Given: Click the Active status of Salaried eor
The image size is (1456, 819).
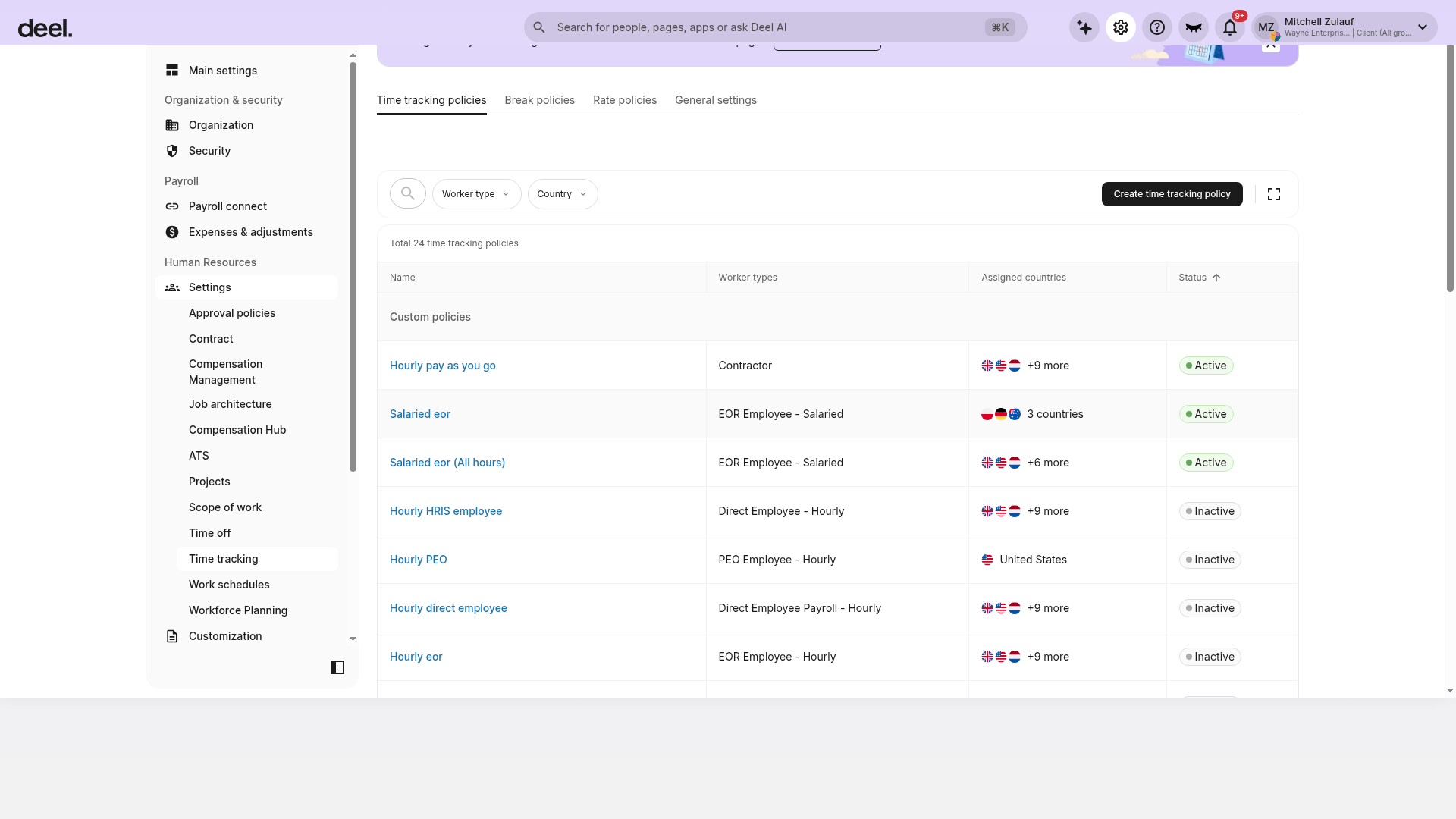Looking at the screenshot, I should click(1206, 414).
